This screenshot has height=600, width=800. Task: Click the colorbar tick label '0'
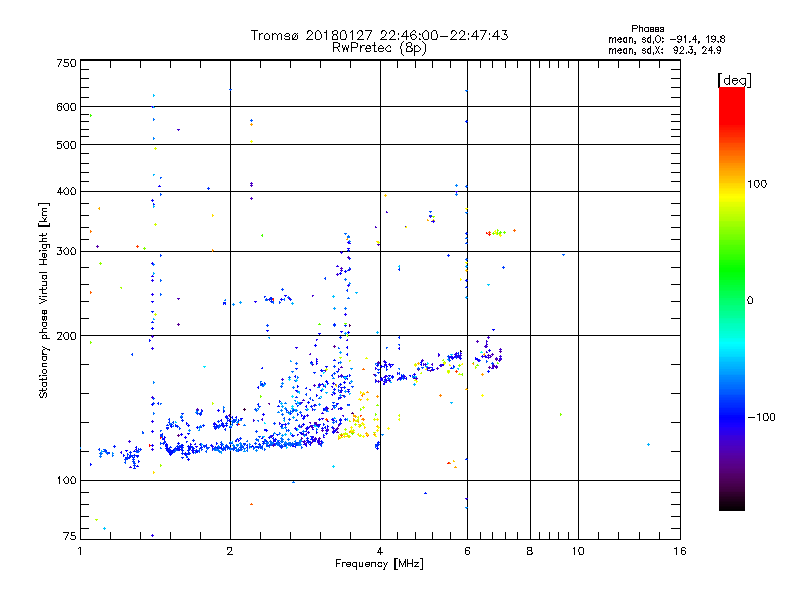tap(749, 301)
